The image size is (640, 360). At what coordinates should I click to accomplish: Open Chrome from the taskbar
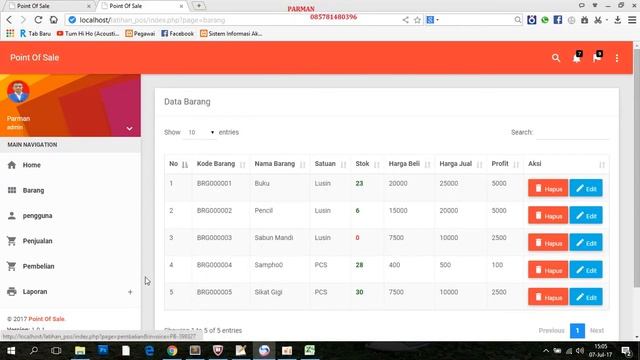coord(172,351)
